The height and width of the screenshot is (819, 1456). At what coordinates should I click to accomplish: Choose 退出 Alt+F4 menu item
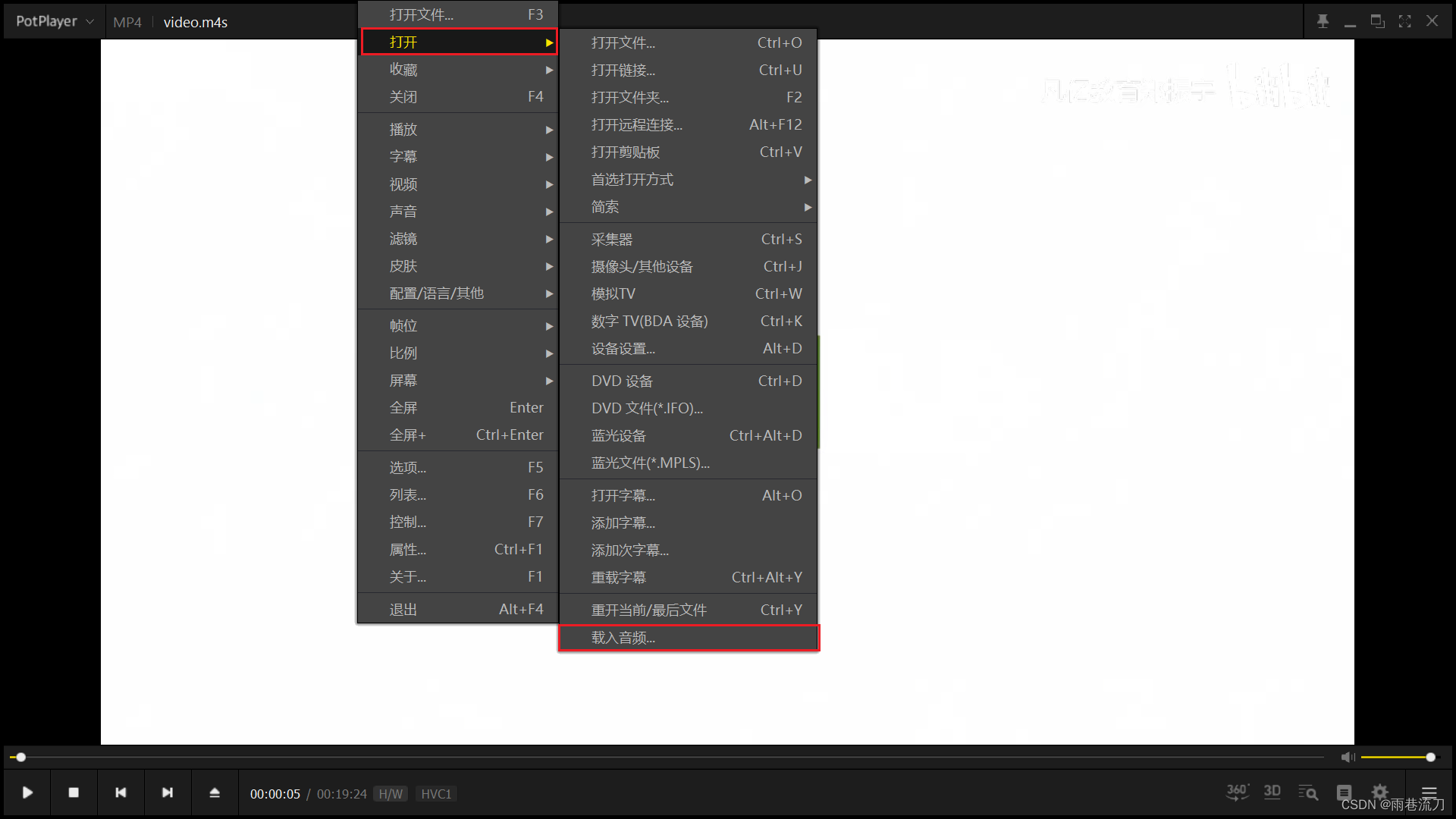[x=459, y=610]
